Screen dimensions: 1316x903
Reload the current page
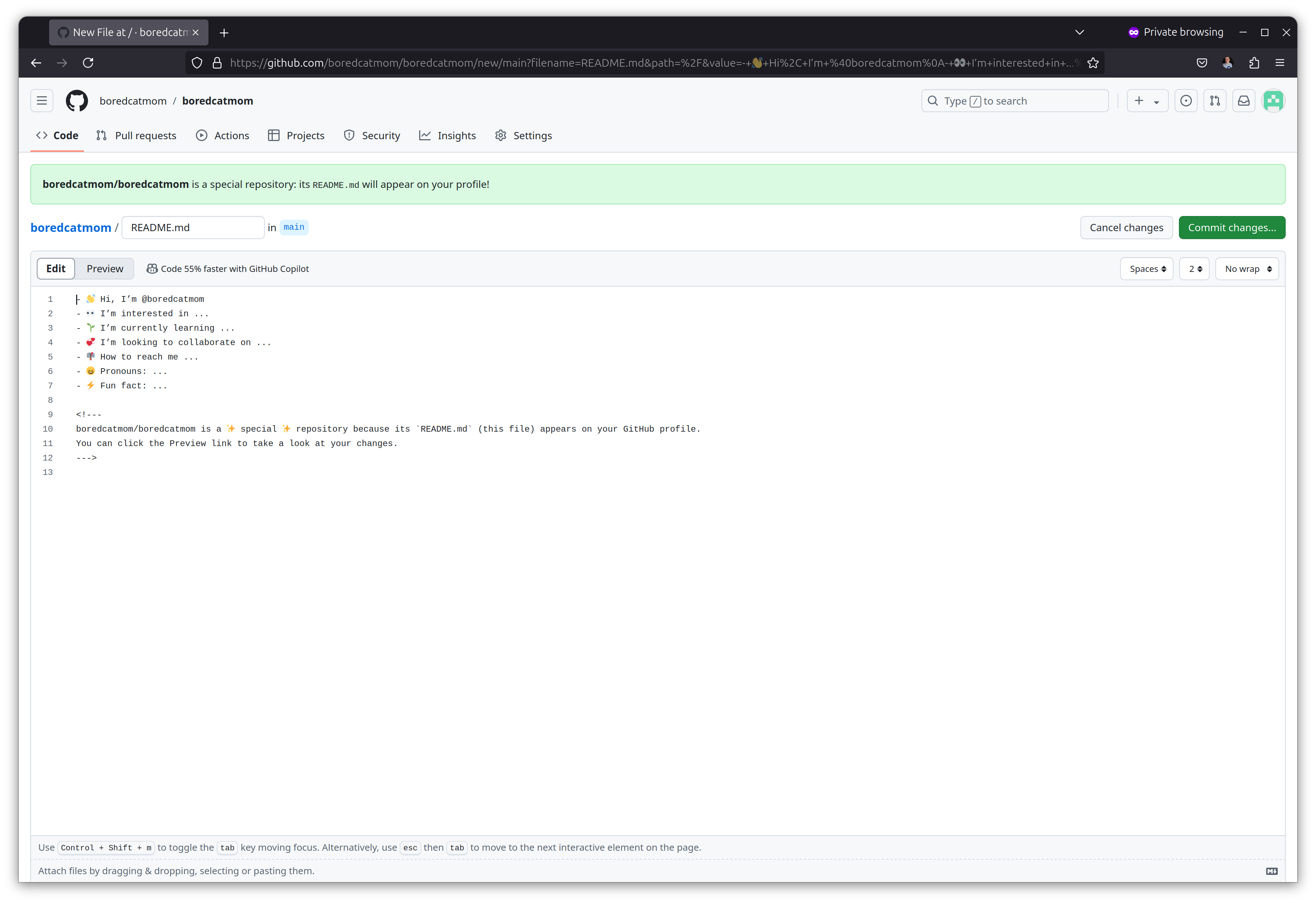pos(88,63)
